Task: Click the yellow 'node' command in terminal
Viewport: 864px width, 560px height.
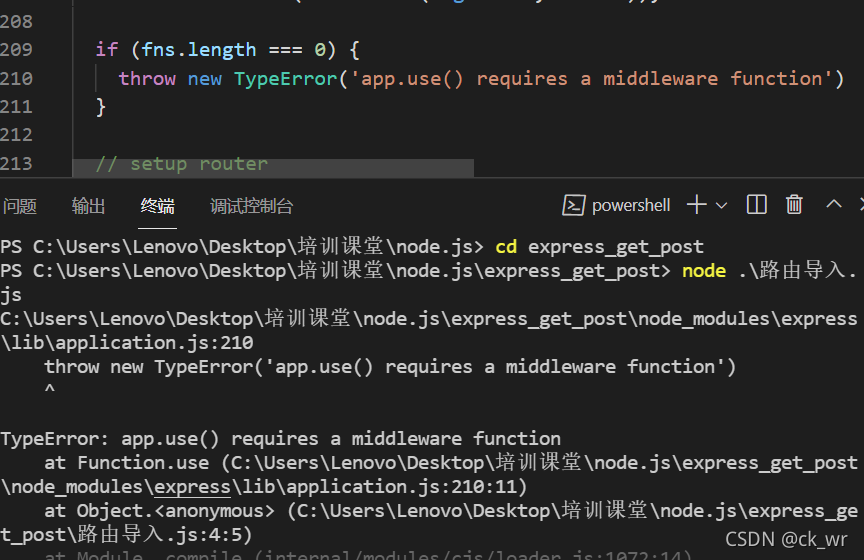Action: [704, 271]
